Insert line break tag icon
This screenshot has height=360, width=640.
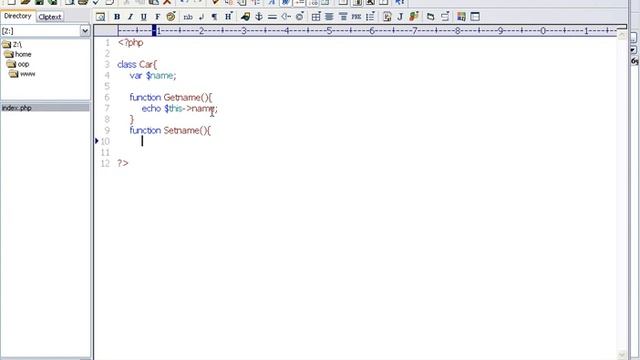point(201,17)
